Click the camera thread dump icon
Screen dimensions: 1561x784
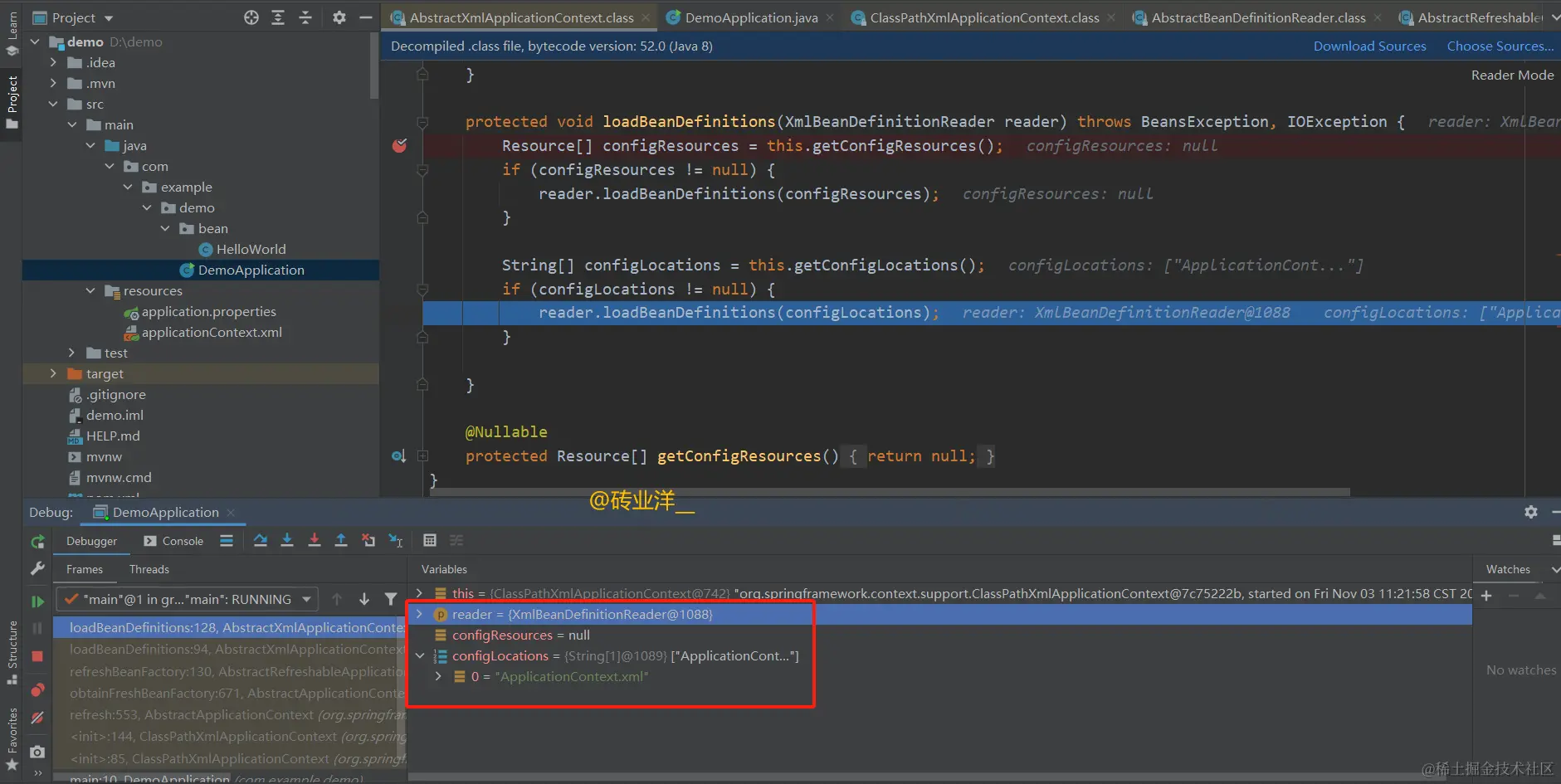(x=37, y=752)
